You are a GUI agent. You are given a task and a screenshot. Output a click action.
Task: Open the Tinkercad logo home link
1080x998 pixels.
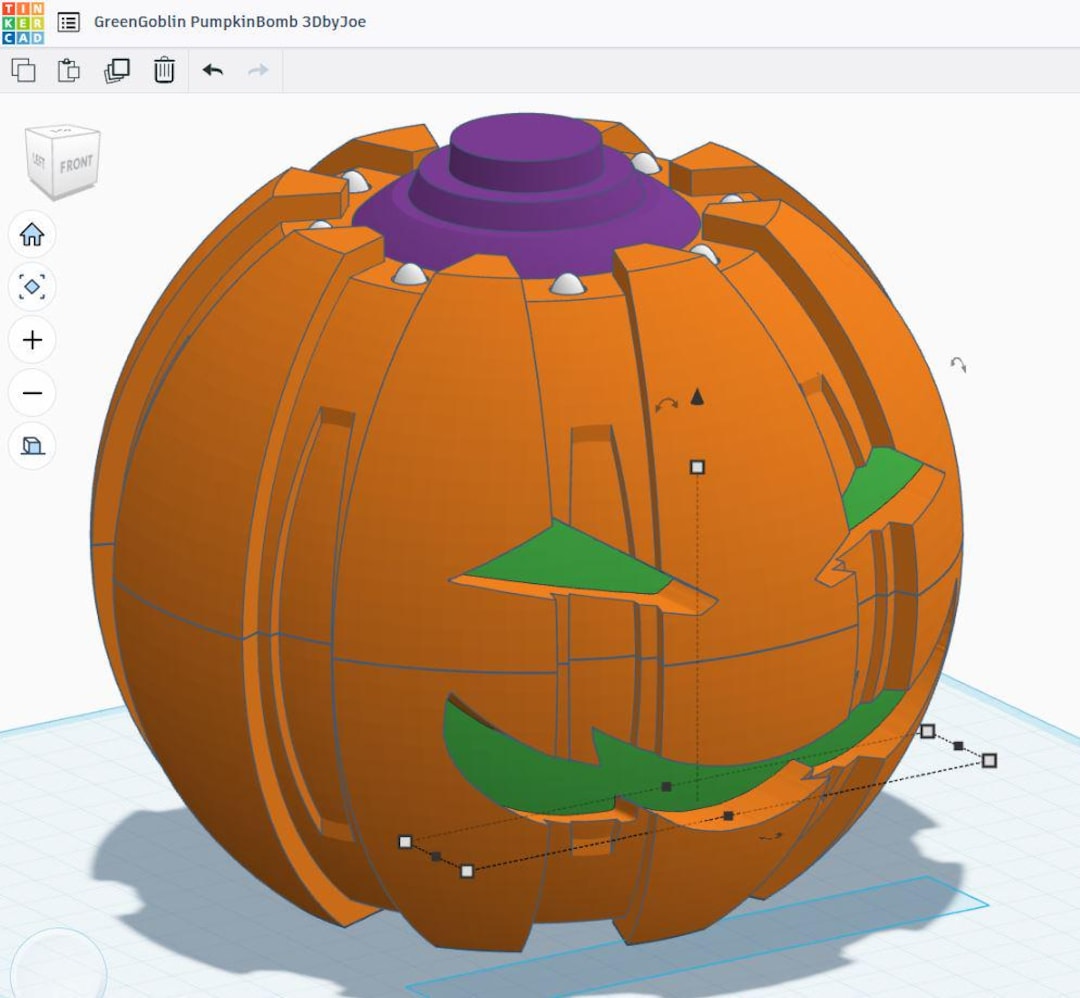coord(23,23)
